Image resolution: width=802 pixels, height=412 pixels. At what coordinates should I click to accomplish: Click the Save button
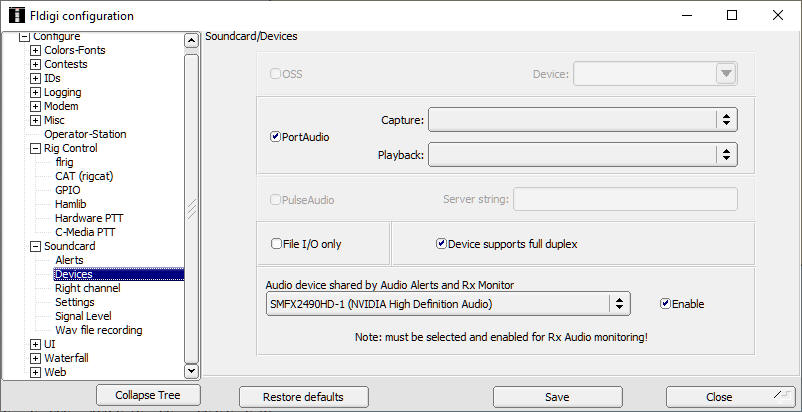pos(557,397)
